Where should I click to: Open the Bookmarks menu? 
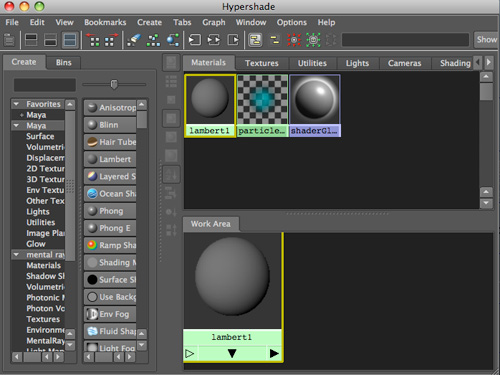tap(105, 22)
